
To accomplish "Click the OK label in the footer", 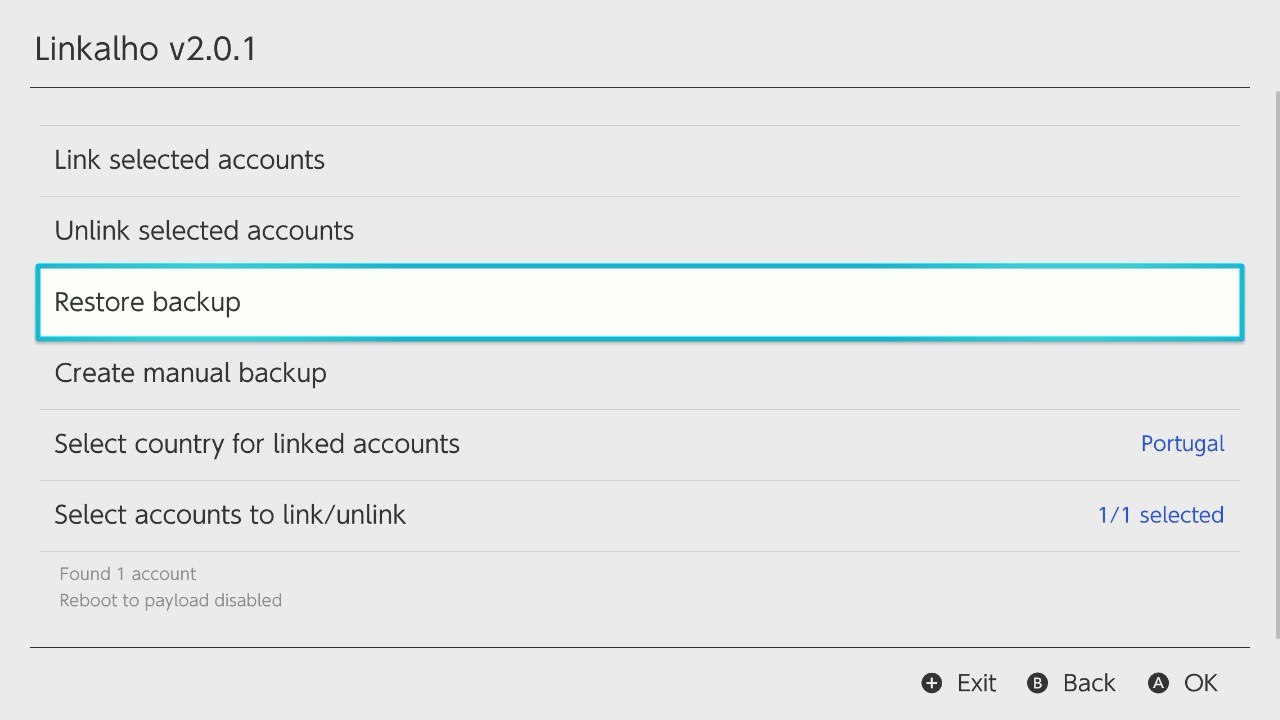I will pos(1200,683).
